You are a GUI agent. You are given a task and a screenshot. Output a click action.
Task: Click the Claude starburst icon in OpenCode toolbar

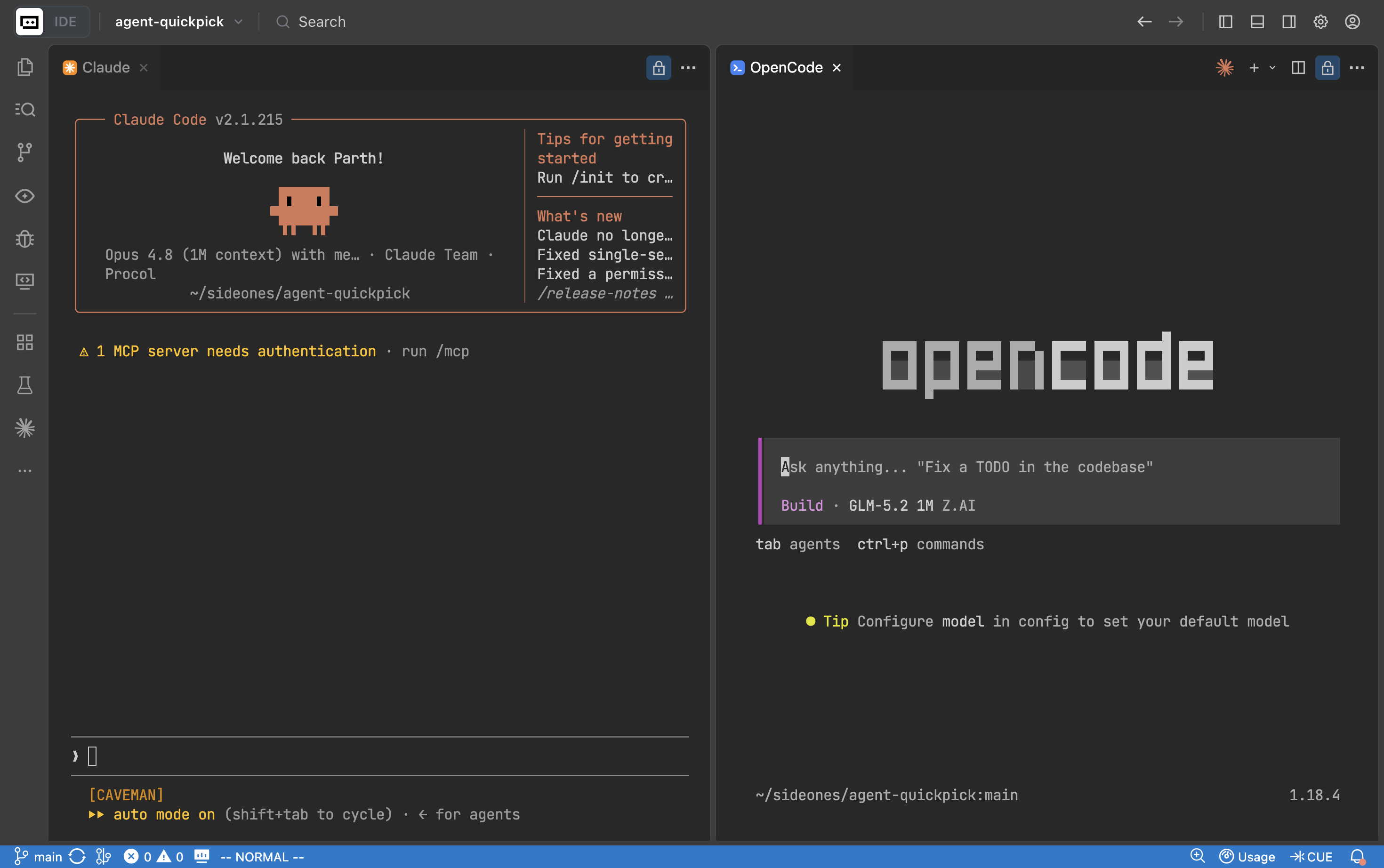(1224, 68)
